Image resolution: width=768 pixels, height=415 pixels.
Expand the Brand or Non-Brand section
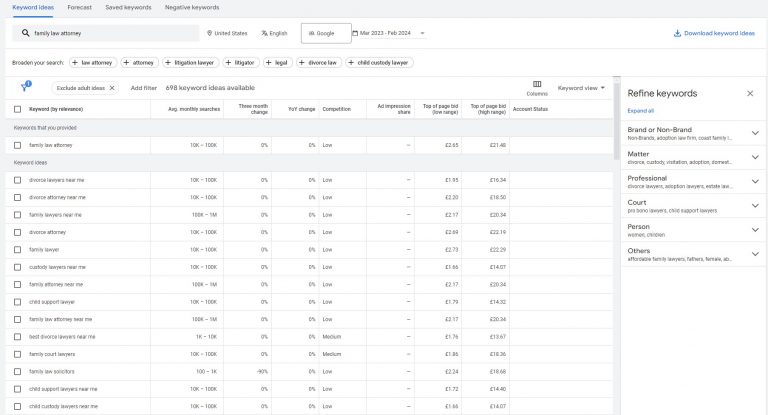click(x=755, y=132)
